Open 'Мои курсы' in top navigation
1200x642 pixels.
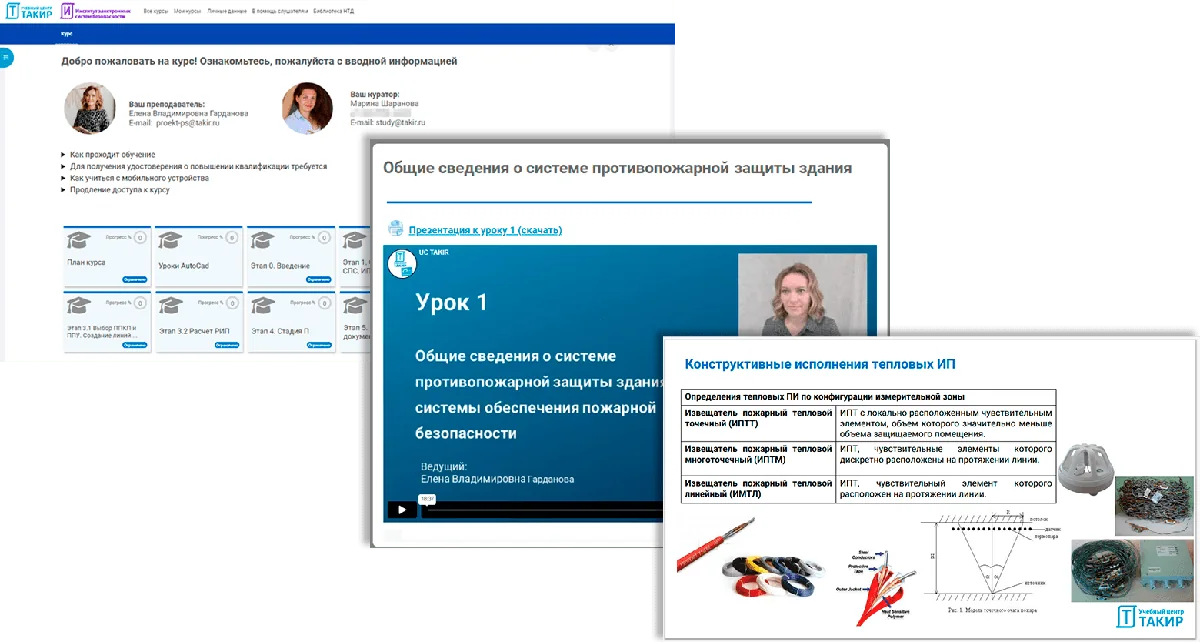pos(186,11)
